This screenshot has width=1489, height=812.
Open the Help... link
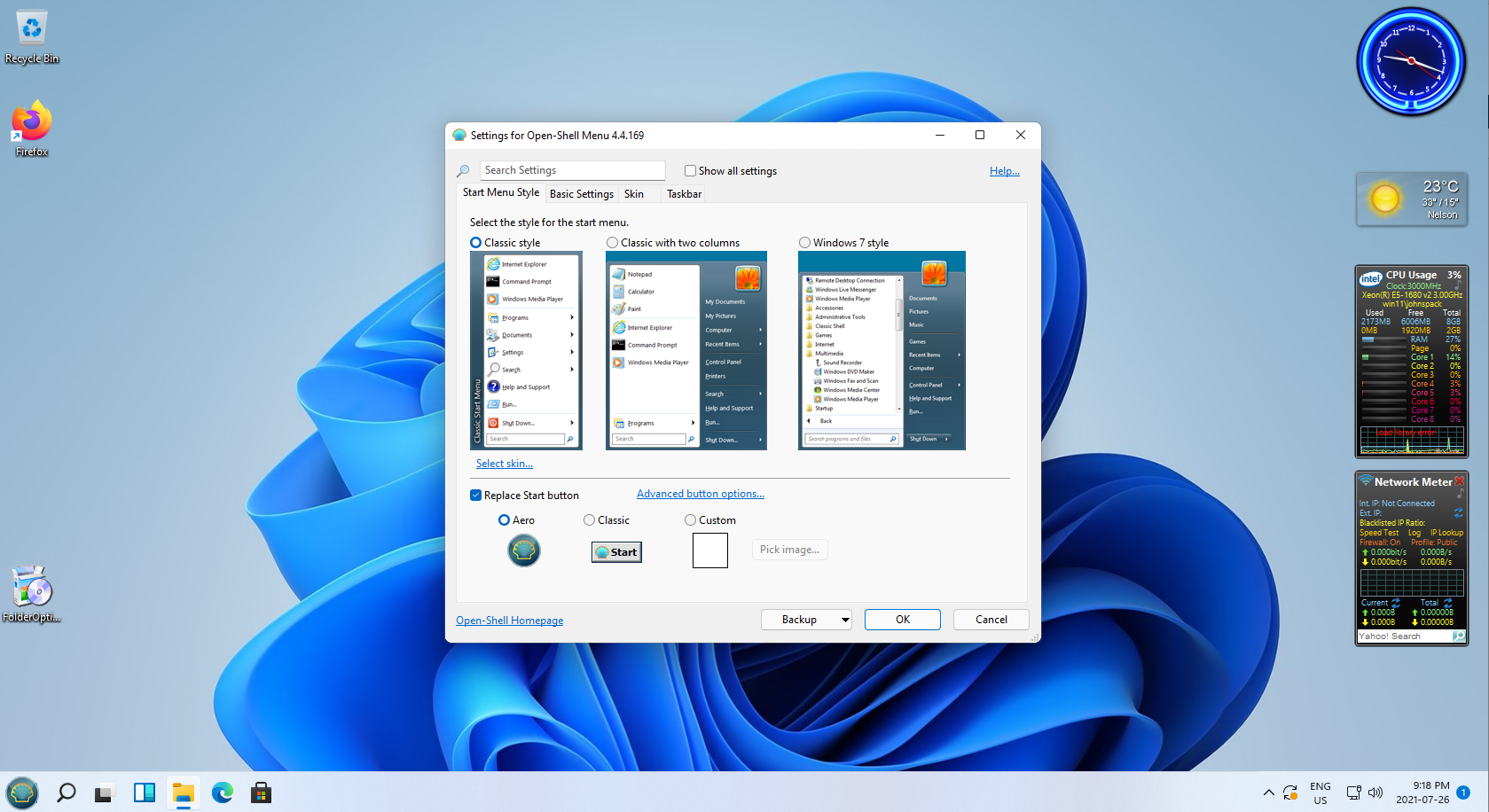1005,171
